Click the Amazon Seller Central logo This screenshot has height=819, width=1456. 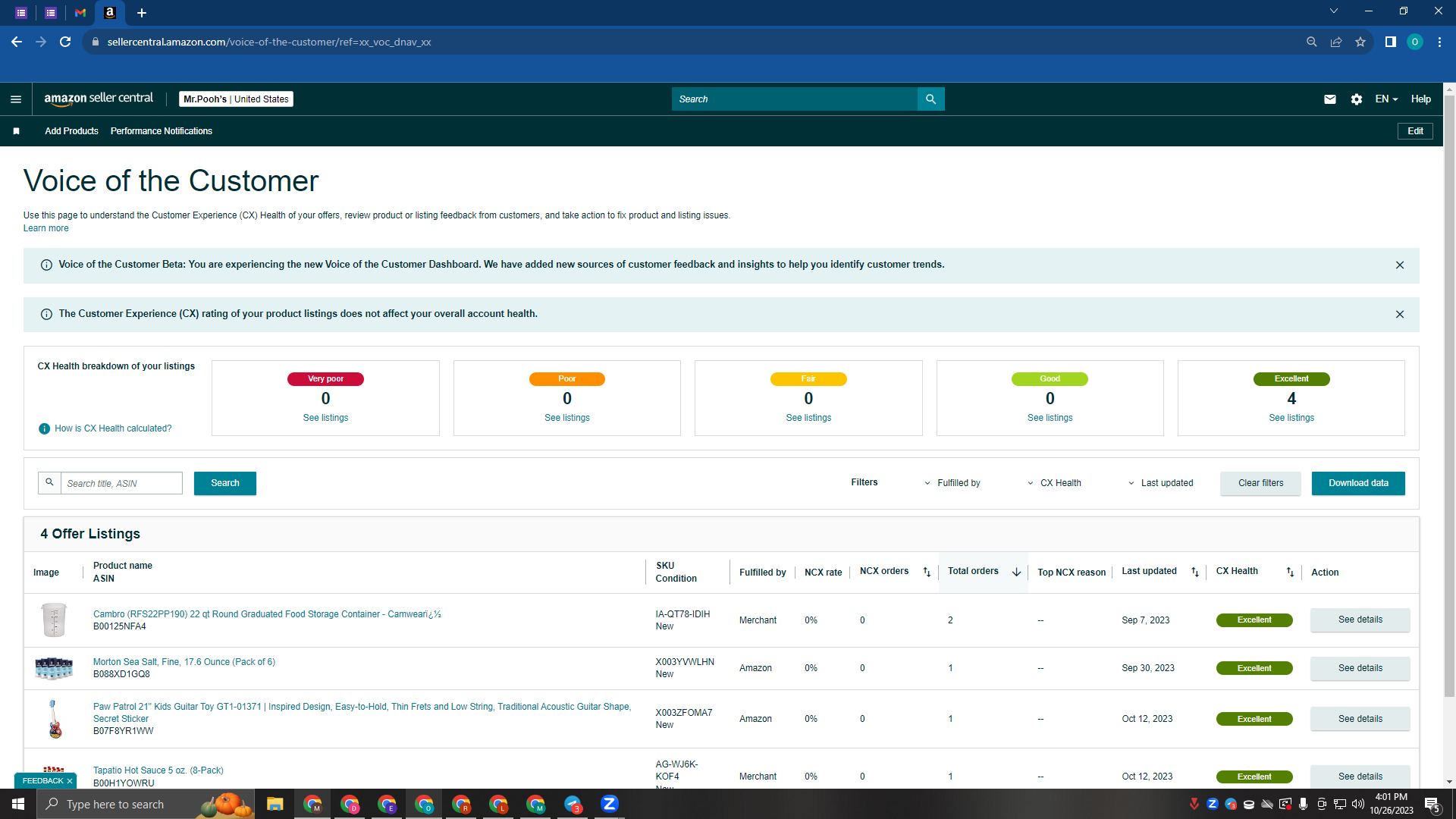click(99, 99)
